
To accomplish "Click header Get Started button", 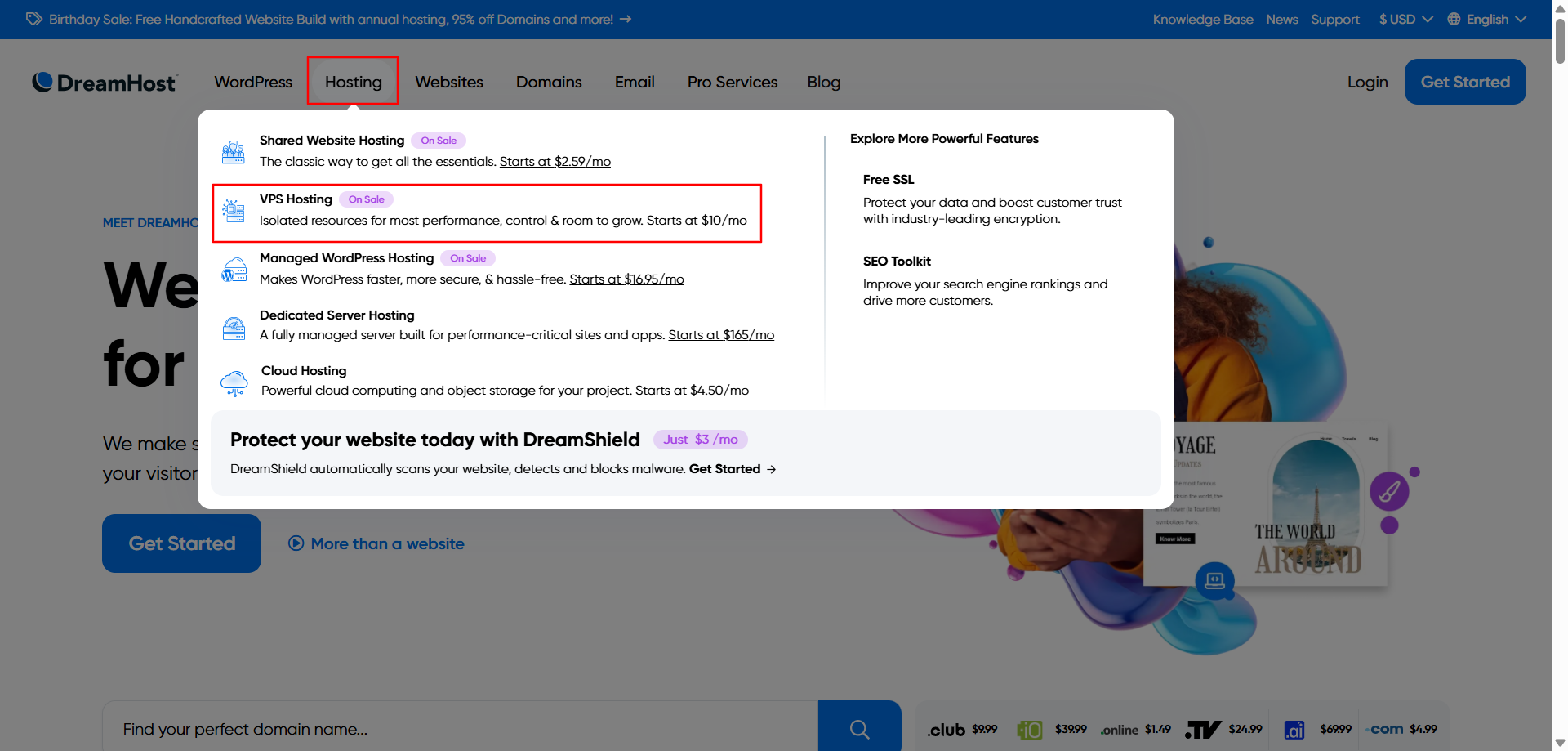I will pos(1465,82).
